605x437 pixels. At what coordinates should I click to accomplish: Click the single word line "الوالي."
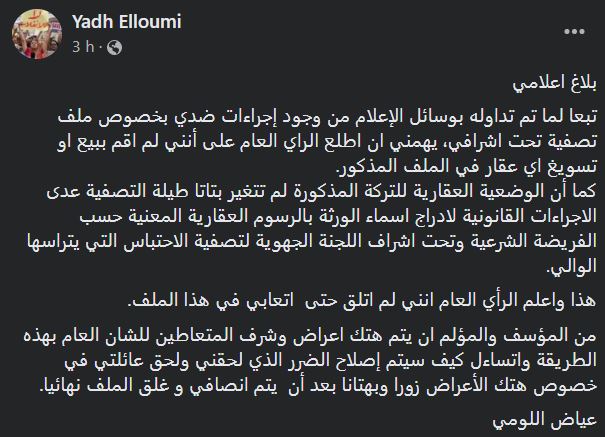[572, 266]
